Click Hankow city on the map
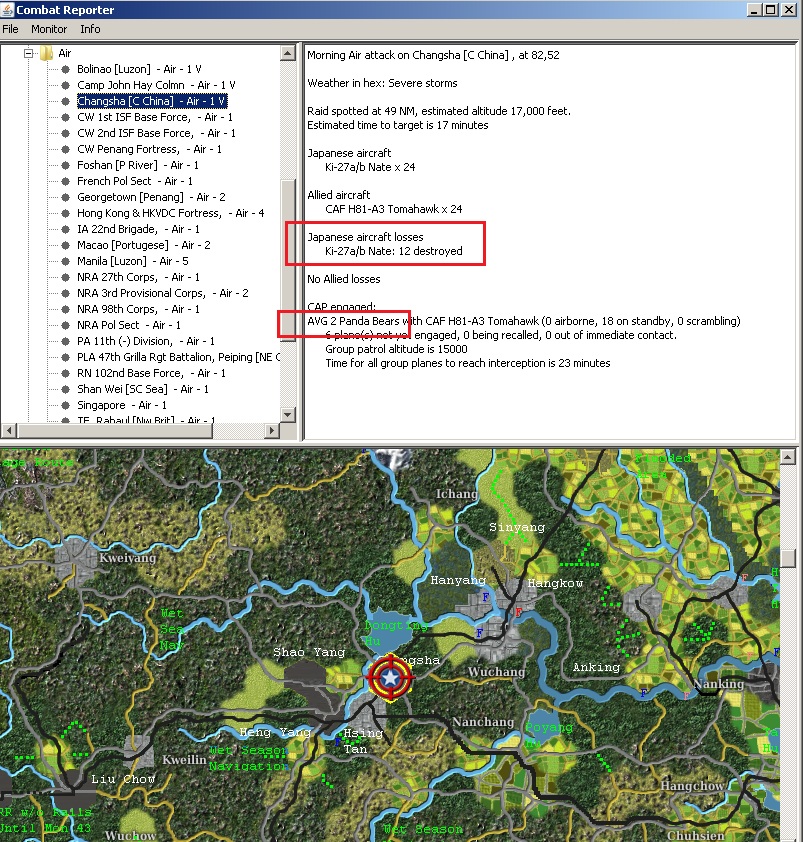 pyautogui.click(x=555, y=583)
